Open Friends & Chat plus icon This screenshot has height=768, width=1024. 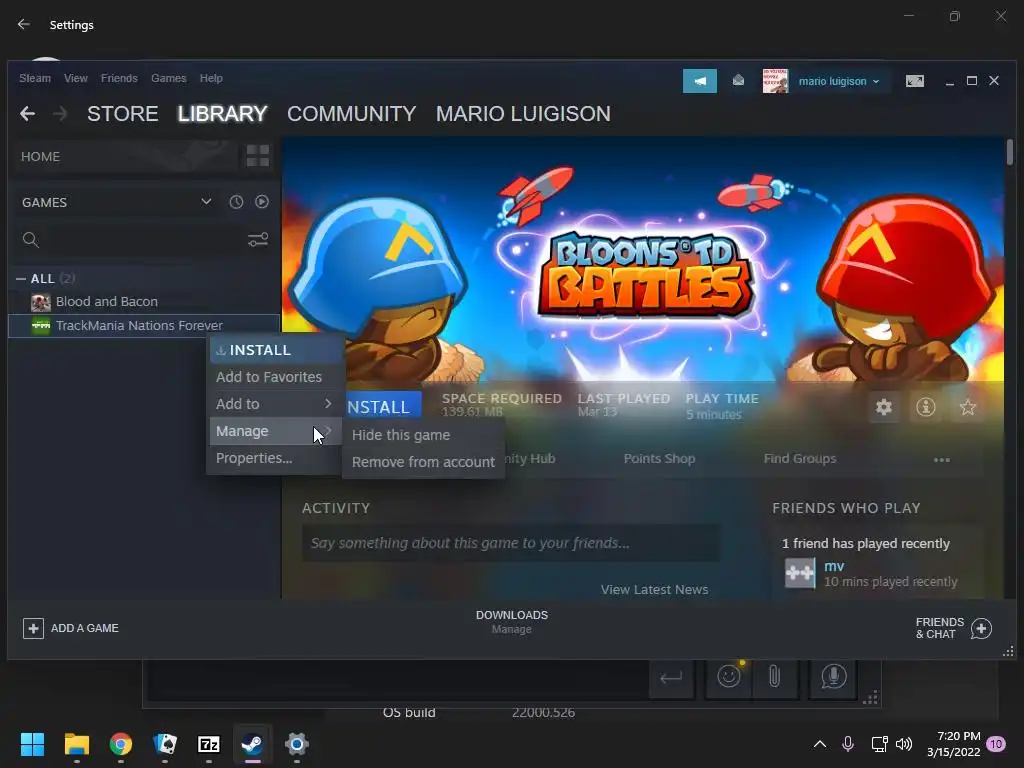[x=981, y=628]
